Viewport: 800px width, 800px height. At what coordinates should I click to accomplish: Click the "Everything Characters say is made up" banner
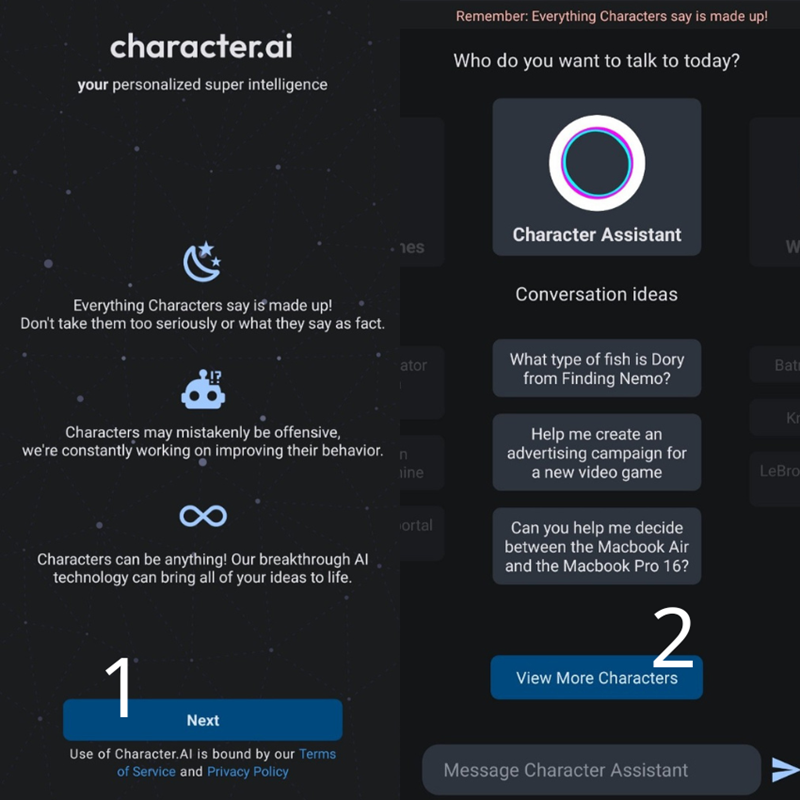(x=612, y=16)
